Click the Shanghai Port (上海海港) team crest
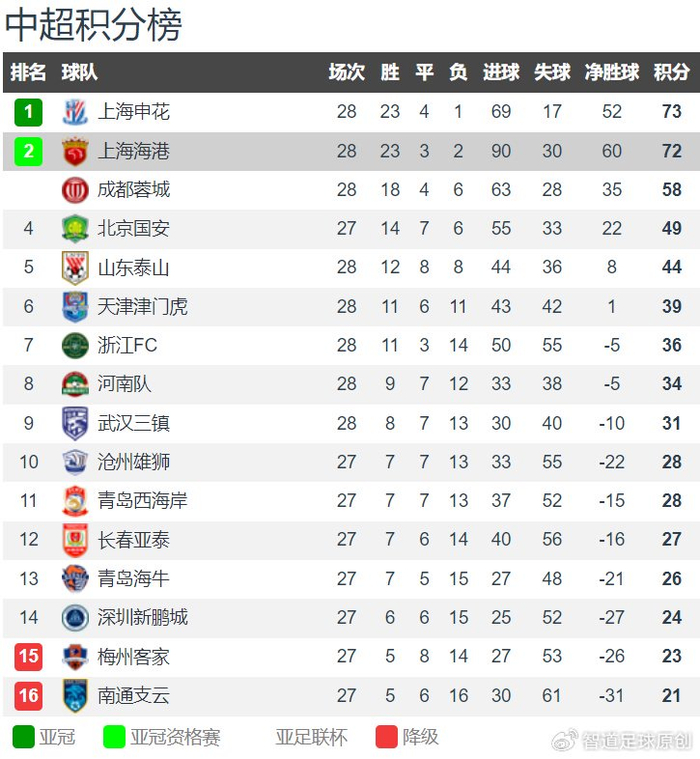The width and height of the screenshot is (700, 759). coord(75,151)
